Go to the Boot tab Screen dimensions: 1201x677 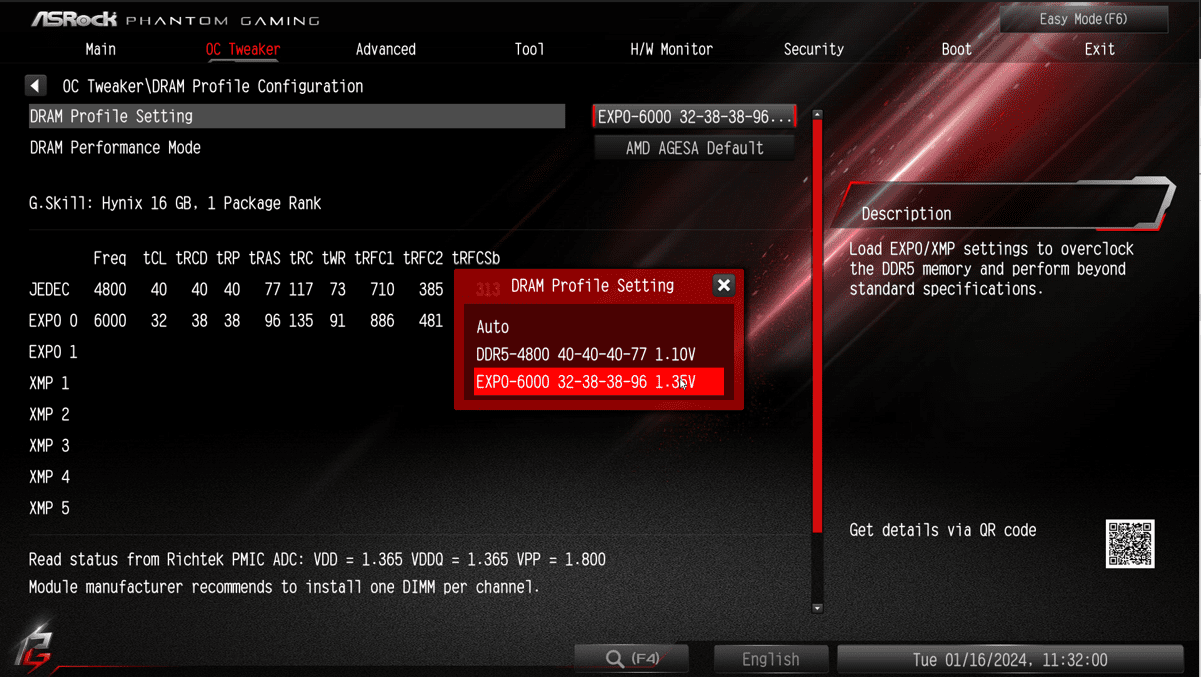[x=956, y=49]
